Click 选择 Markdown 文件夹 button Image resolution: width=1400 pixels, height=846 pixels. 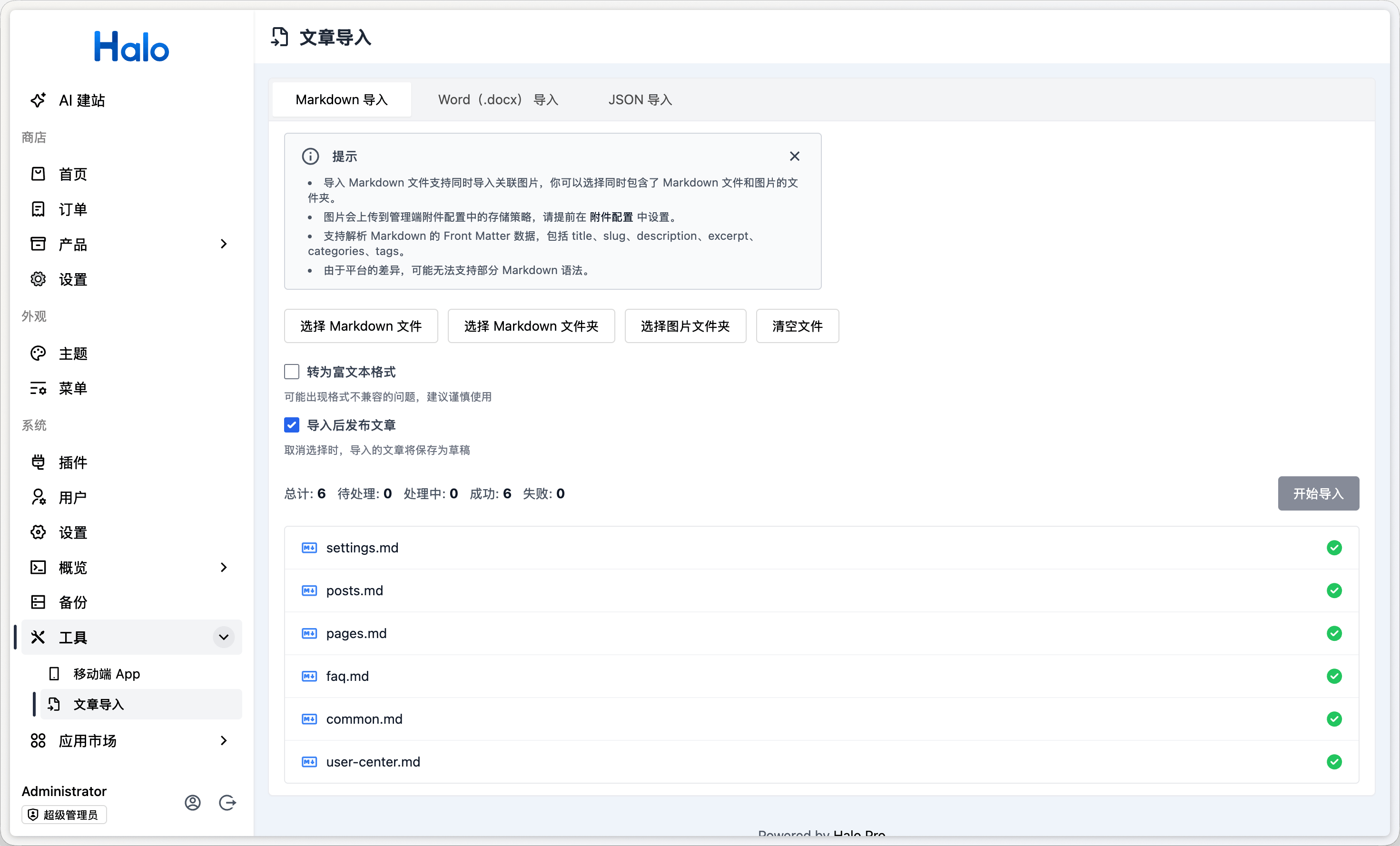pyautogui.click(x=531, y=326)
